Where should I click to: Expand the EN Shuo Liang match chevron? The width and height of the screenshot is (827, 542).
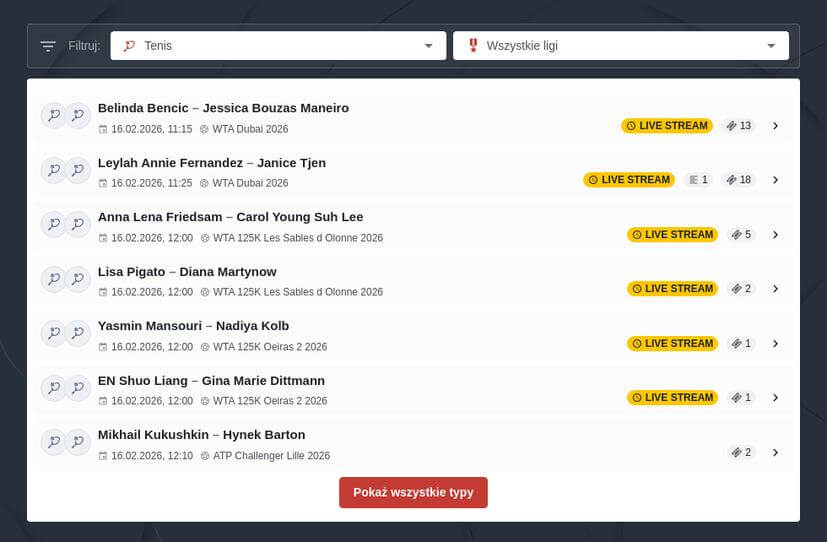pyautogui.click(x=775, y=398)
